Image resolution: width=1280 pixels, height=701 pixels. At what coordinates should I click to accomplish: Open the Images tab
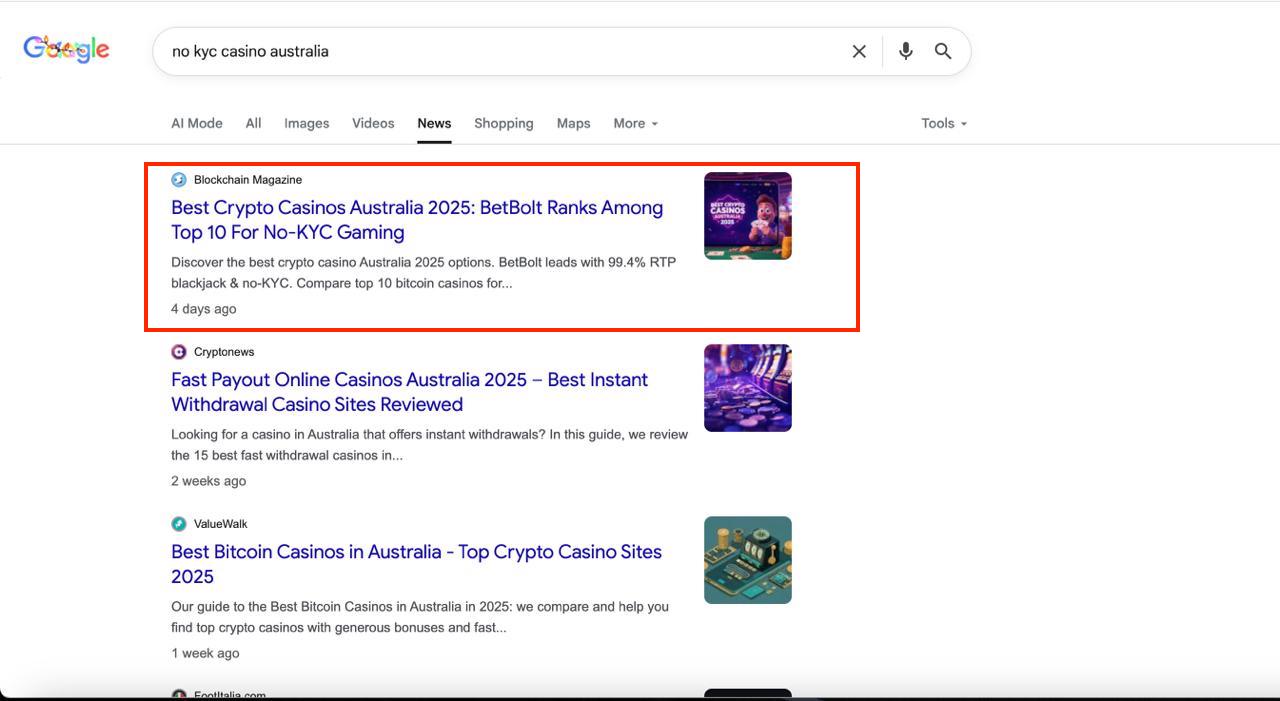pos(307,123)
